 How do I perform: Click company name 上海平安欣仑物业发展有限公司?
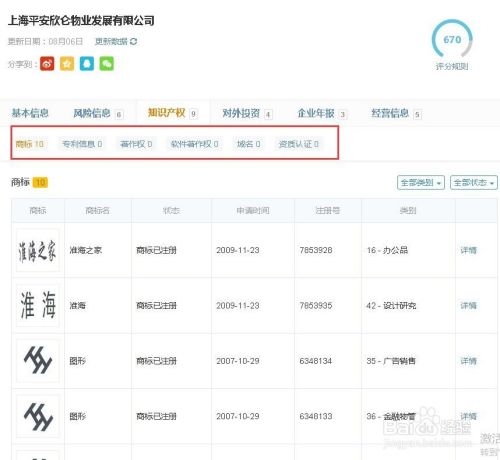point(81,21)
